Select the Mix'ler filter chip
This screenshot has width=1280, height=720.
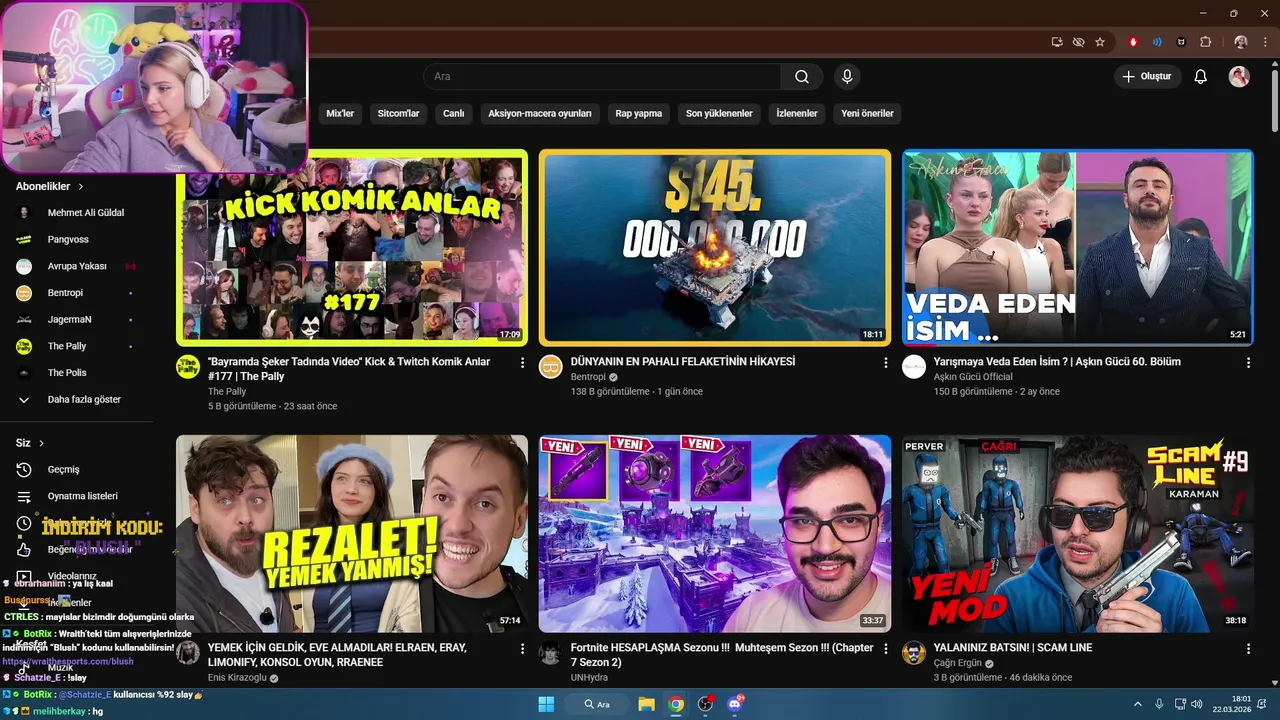(x=340, y=113)
